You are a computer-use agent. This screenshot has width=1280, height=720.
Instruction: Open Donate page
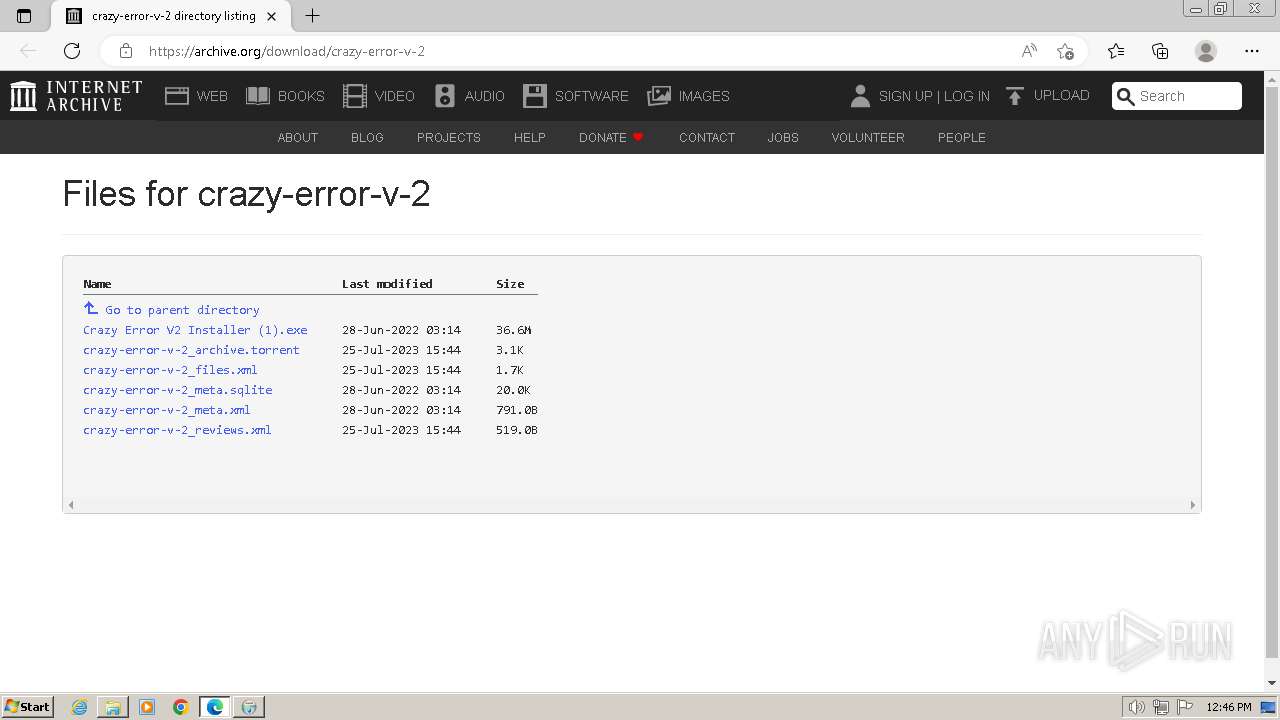click(x=611, y=137)
